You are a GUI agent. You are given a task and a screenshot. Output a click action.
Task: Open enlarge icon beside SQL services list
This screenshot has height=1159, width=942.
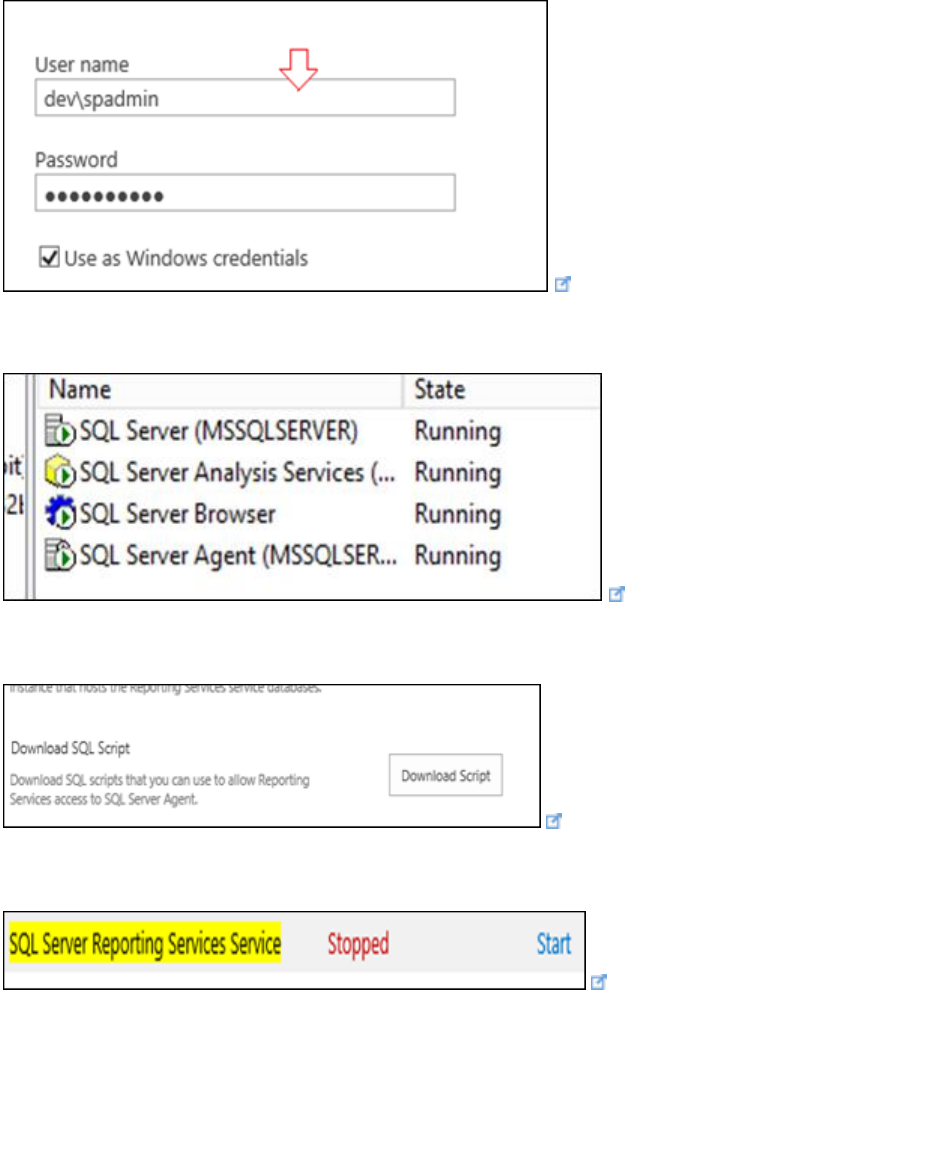click(x=617, y=594)
